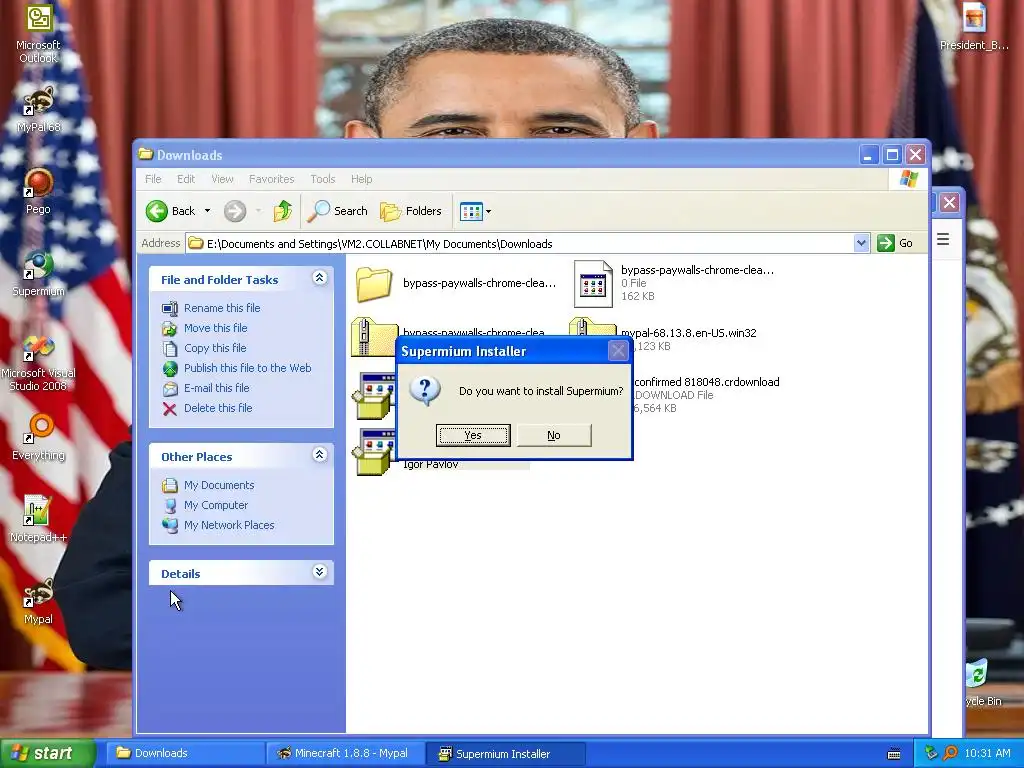The width and height of the screenshot is (1024, 768).
Task: Click Move this file link
Action: coord(216,328)
